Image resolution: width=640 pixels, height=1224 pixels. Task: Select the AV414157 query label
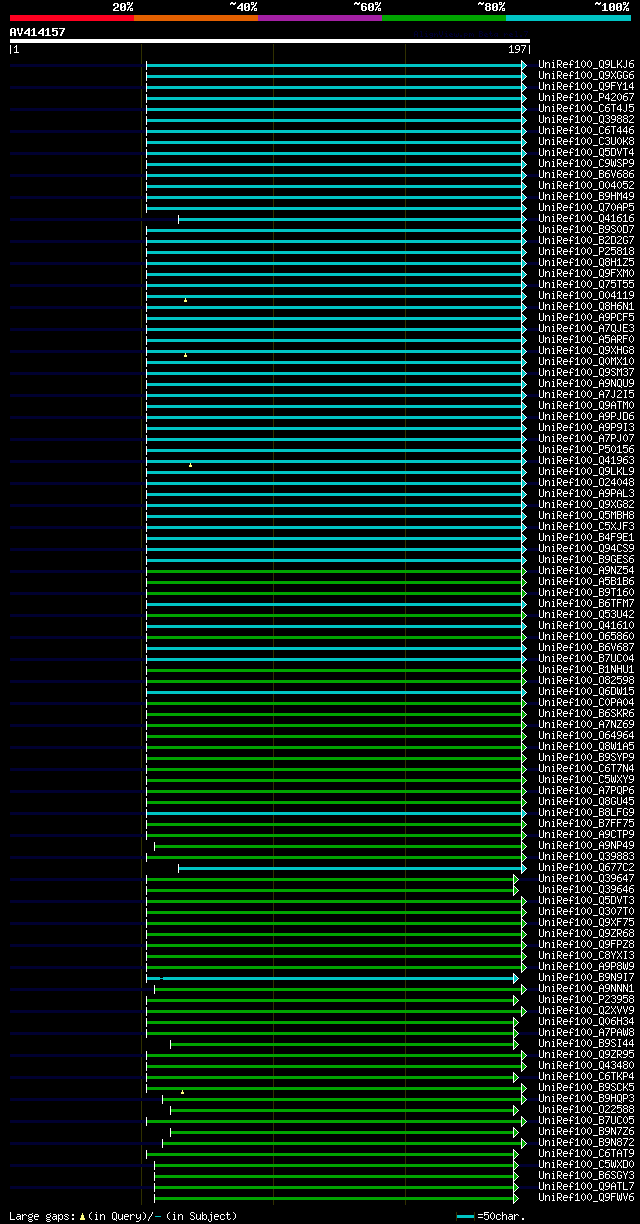[38, 32]
